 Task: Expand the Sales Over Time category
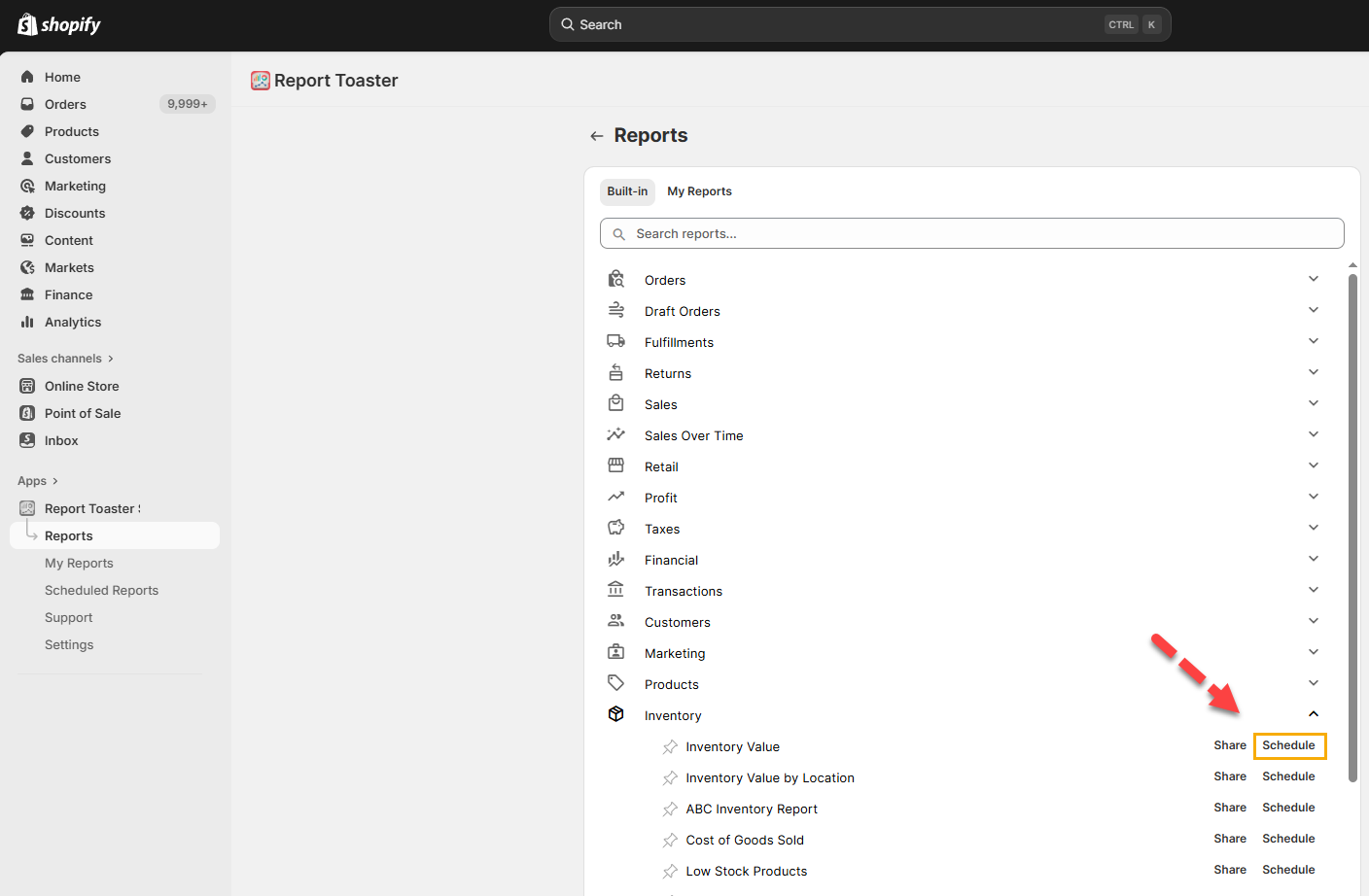1313,434
